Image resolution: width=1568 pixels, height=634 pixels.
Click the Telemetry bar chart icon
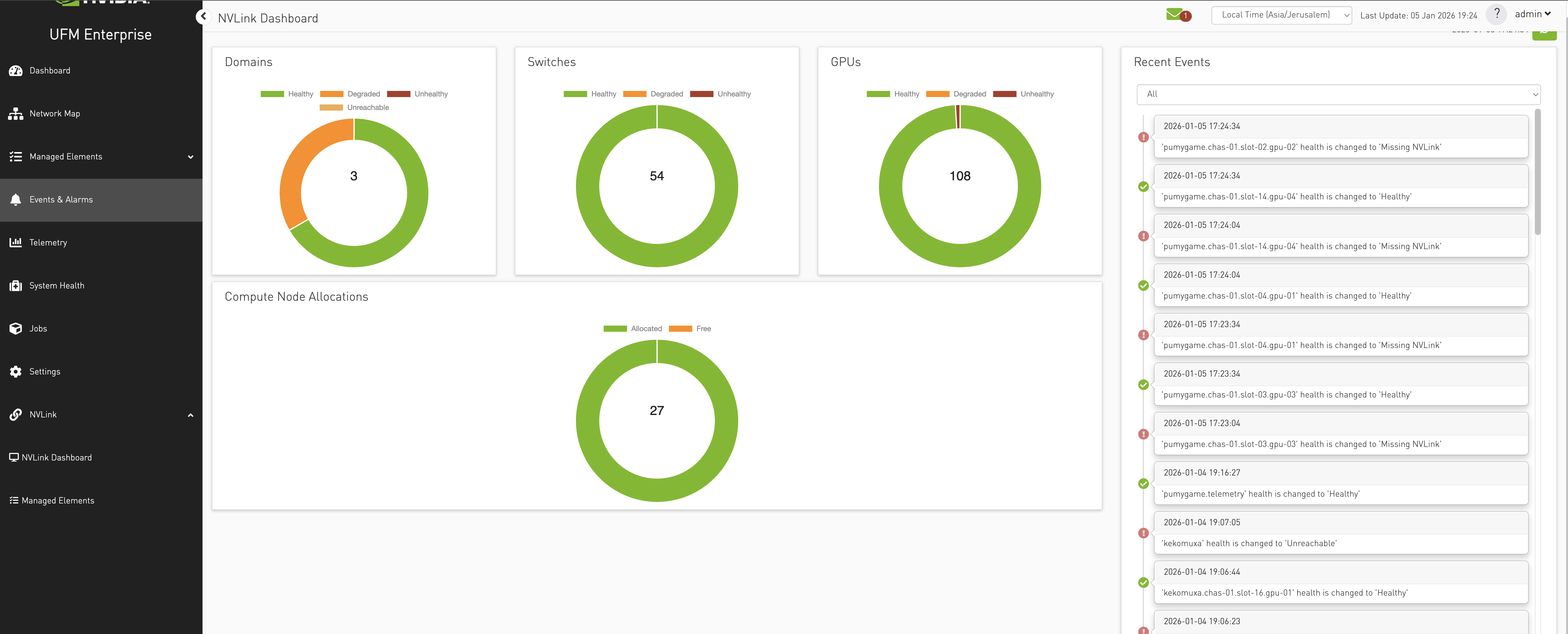click(x=16, y=242)
